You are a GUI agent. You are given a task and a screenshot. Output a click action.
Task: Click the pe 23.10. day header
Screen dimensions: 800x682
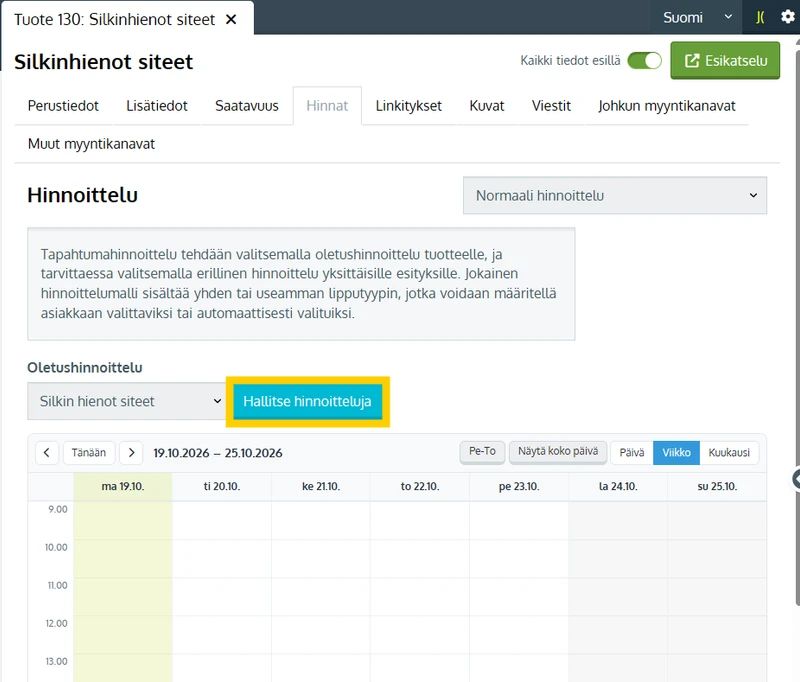pyautogui.click(x=519, y=486)
